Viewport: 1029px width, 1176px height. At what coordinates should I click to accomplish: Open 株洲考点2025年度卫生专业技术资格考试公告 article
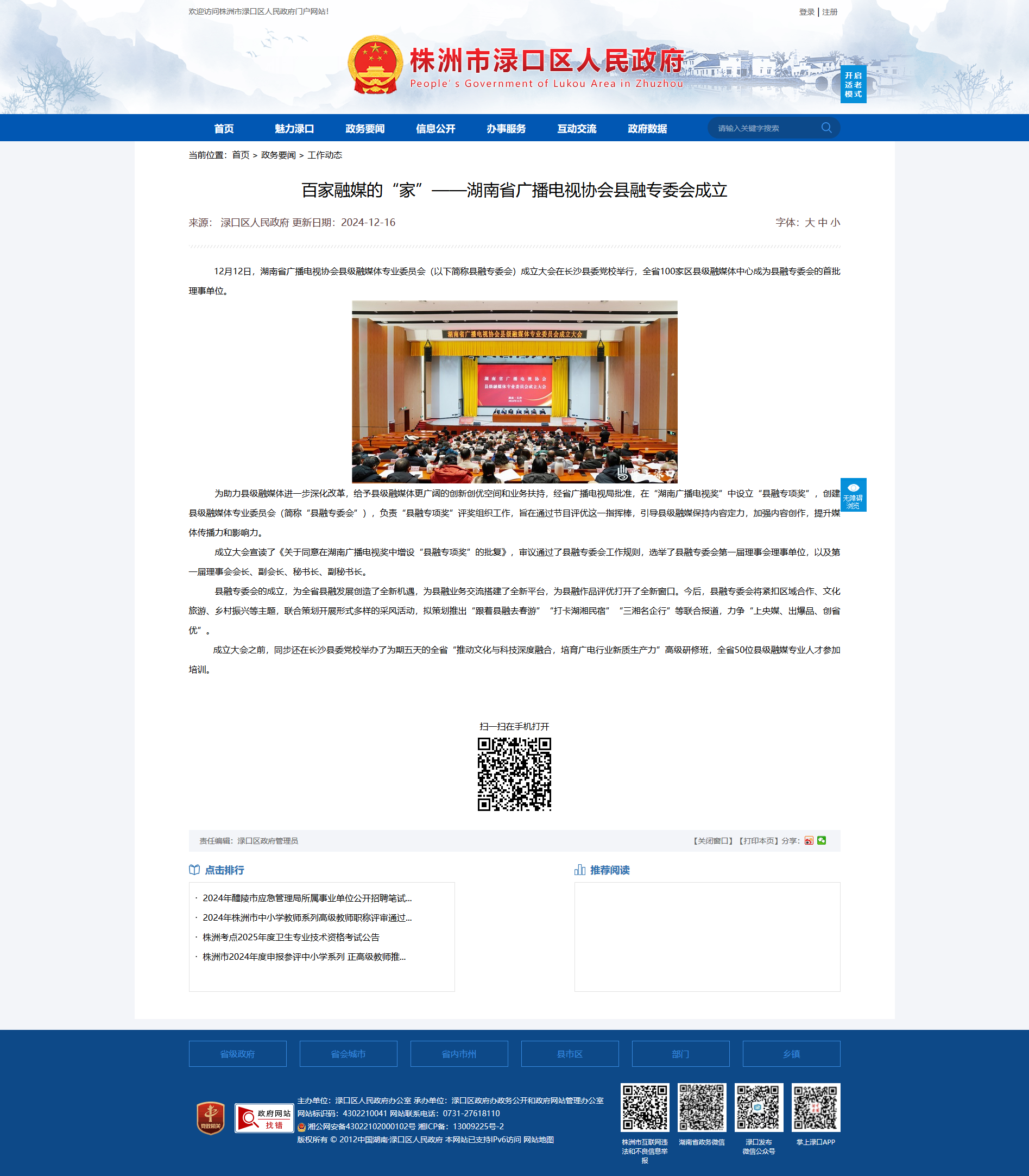coord(291,937)
